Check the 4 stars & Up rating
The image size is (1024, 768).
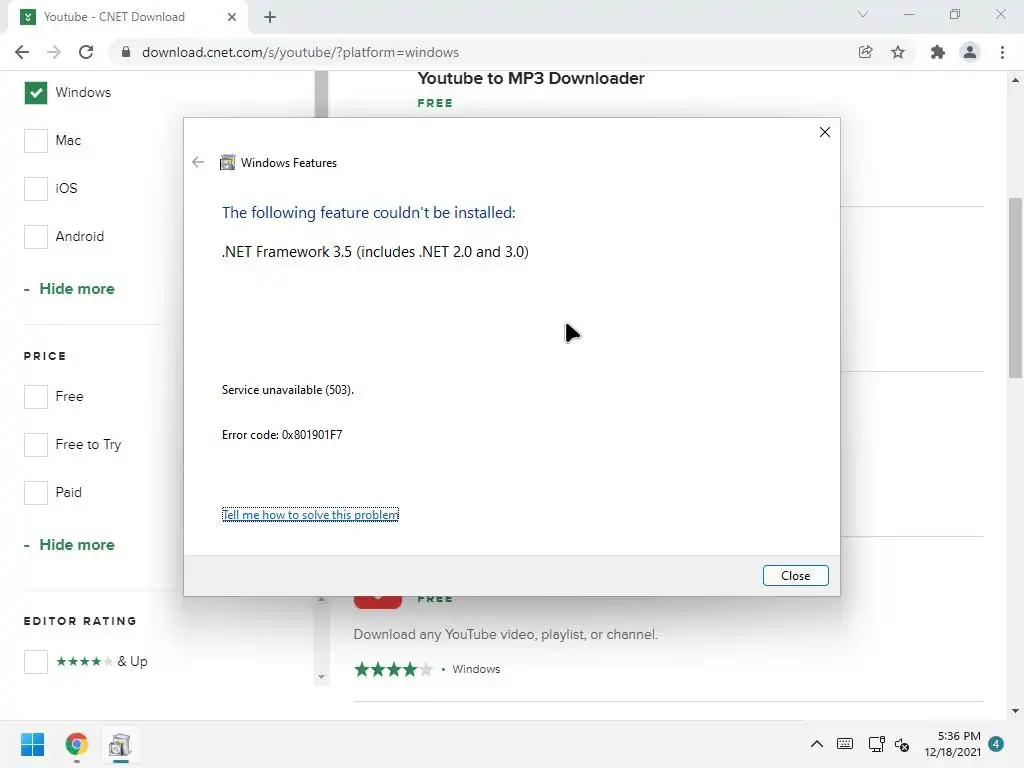click(36, 662)
